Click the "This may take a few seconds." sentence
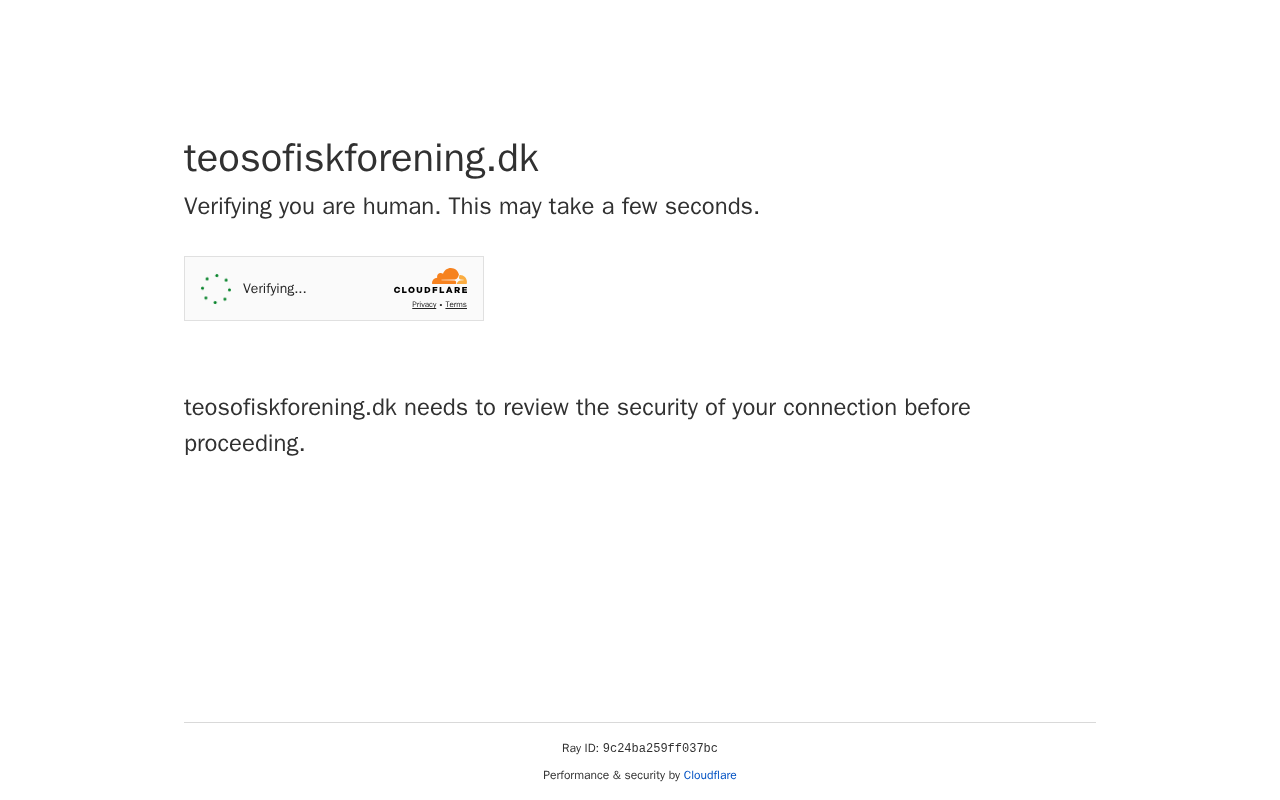The image size is (1280, 800). [603, 207]
